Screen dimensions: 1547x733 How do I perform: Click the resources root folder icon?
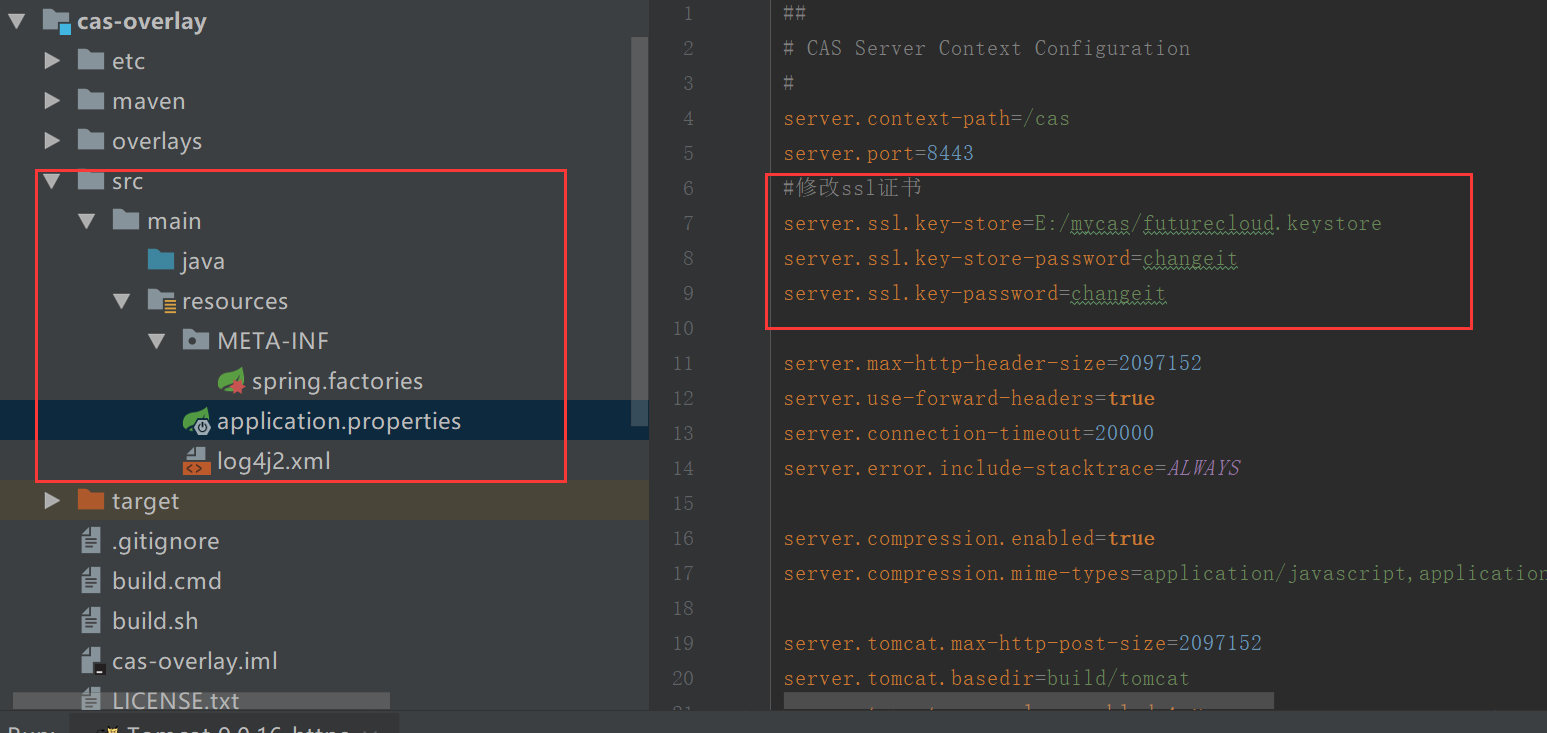[x=161, y=300]
